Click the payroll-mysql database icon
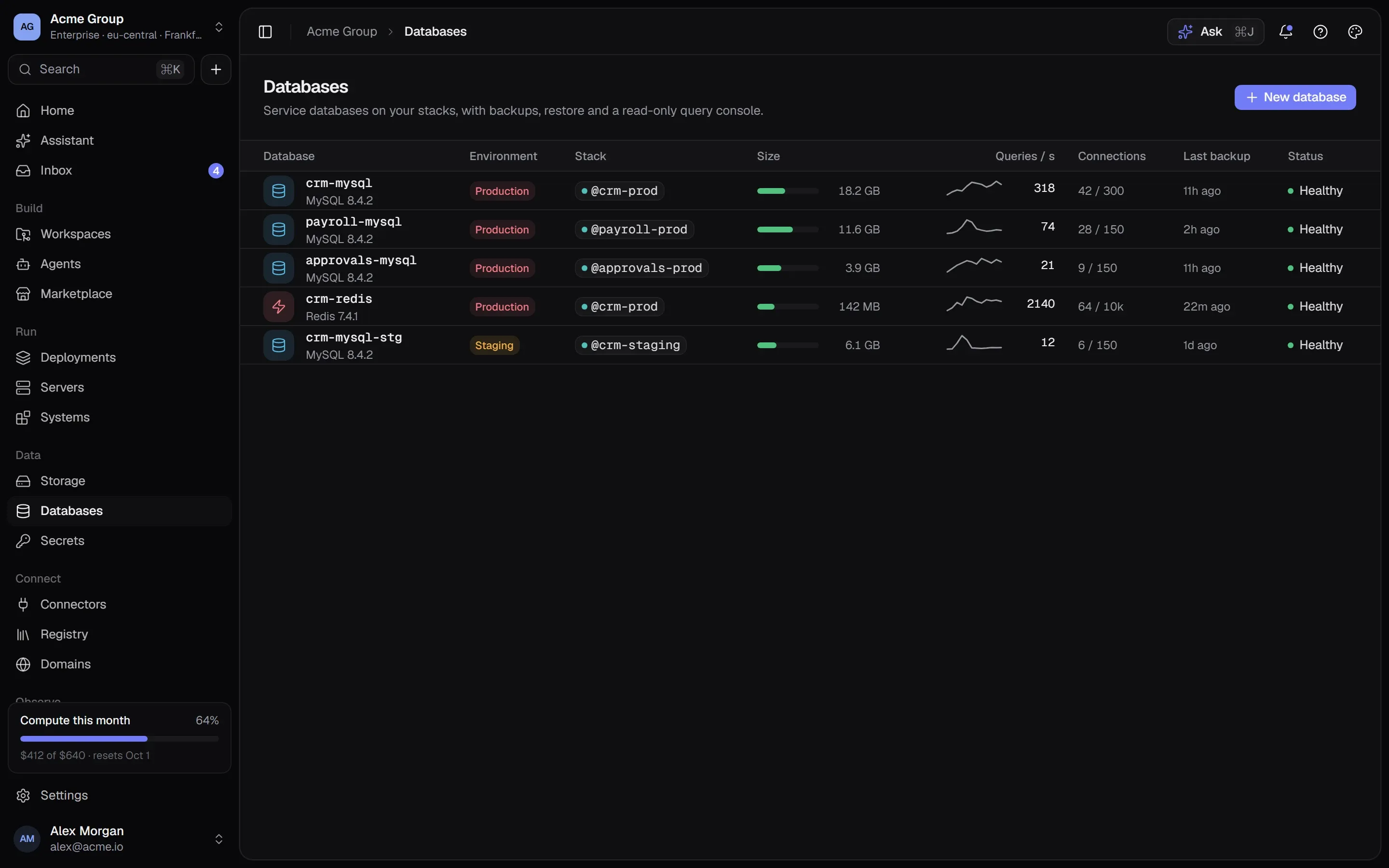The image size is (1389, 868). click(278, 229)
